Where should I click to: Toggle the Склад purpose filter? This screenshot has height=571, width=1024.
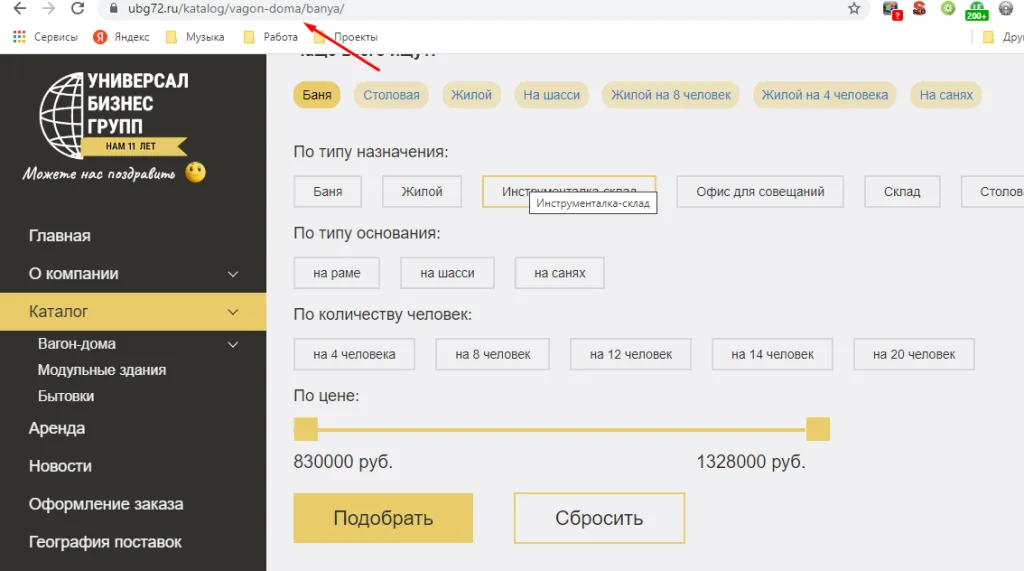[x=902, y=191]
